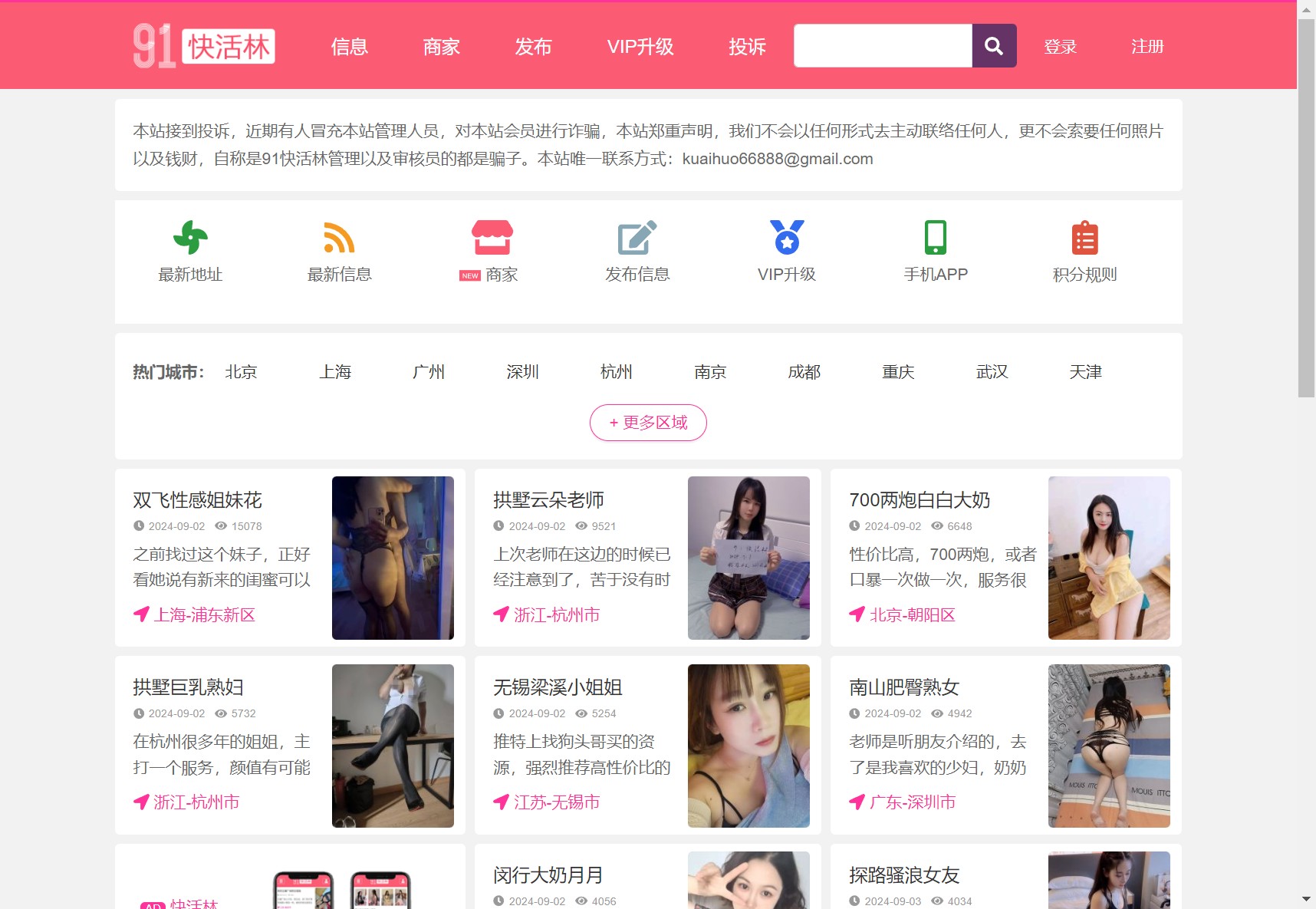Open the 积分规则 clipboard icon
This screenshot has height=909, width=1316.
coord(1084,238)
